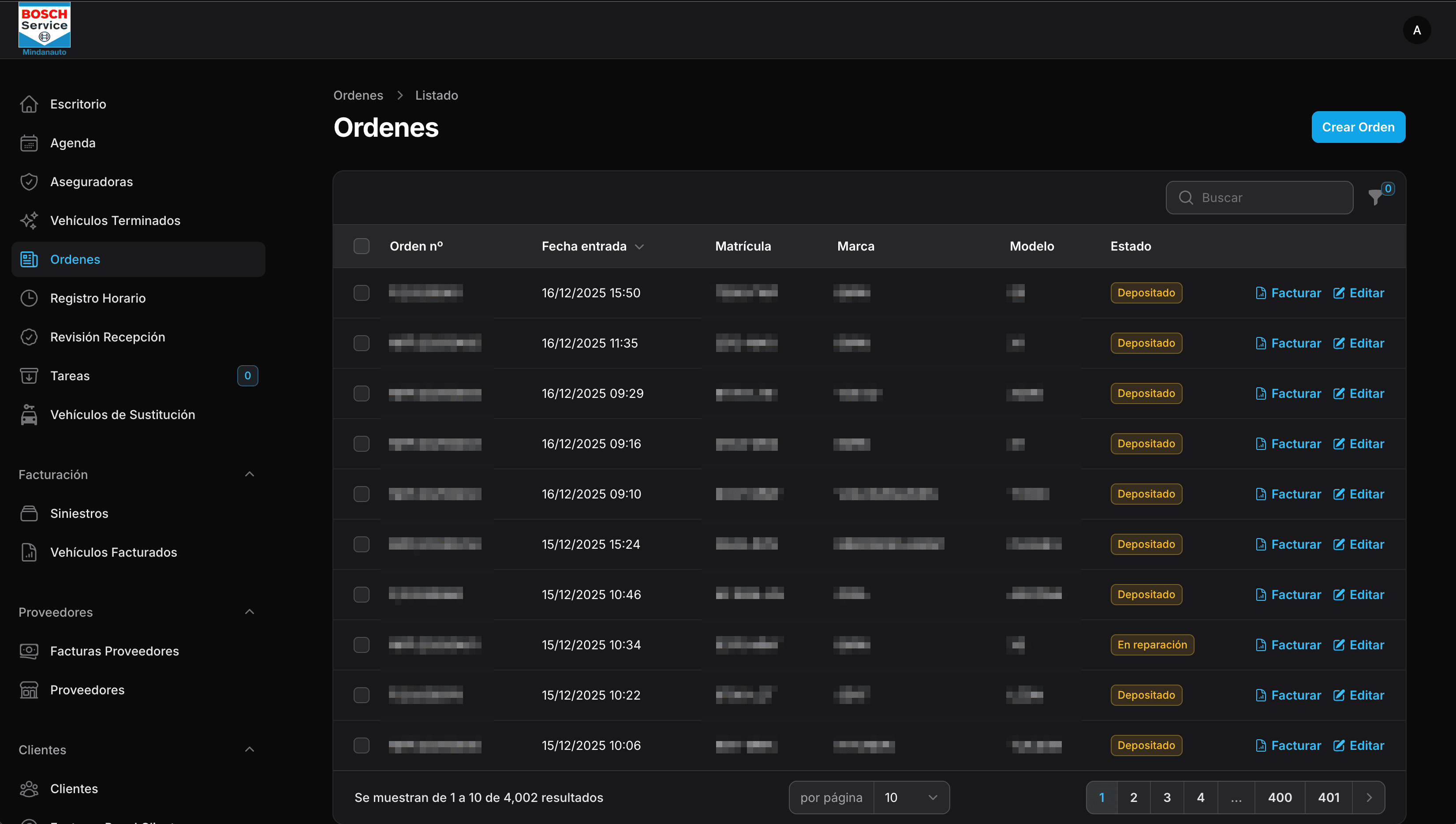Open the Registro Horario clock icon
The image size is (1456, 824).
pyautogui.click(x=29, y=298)
